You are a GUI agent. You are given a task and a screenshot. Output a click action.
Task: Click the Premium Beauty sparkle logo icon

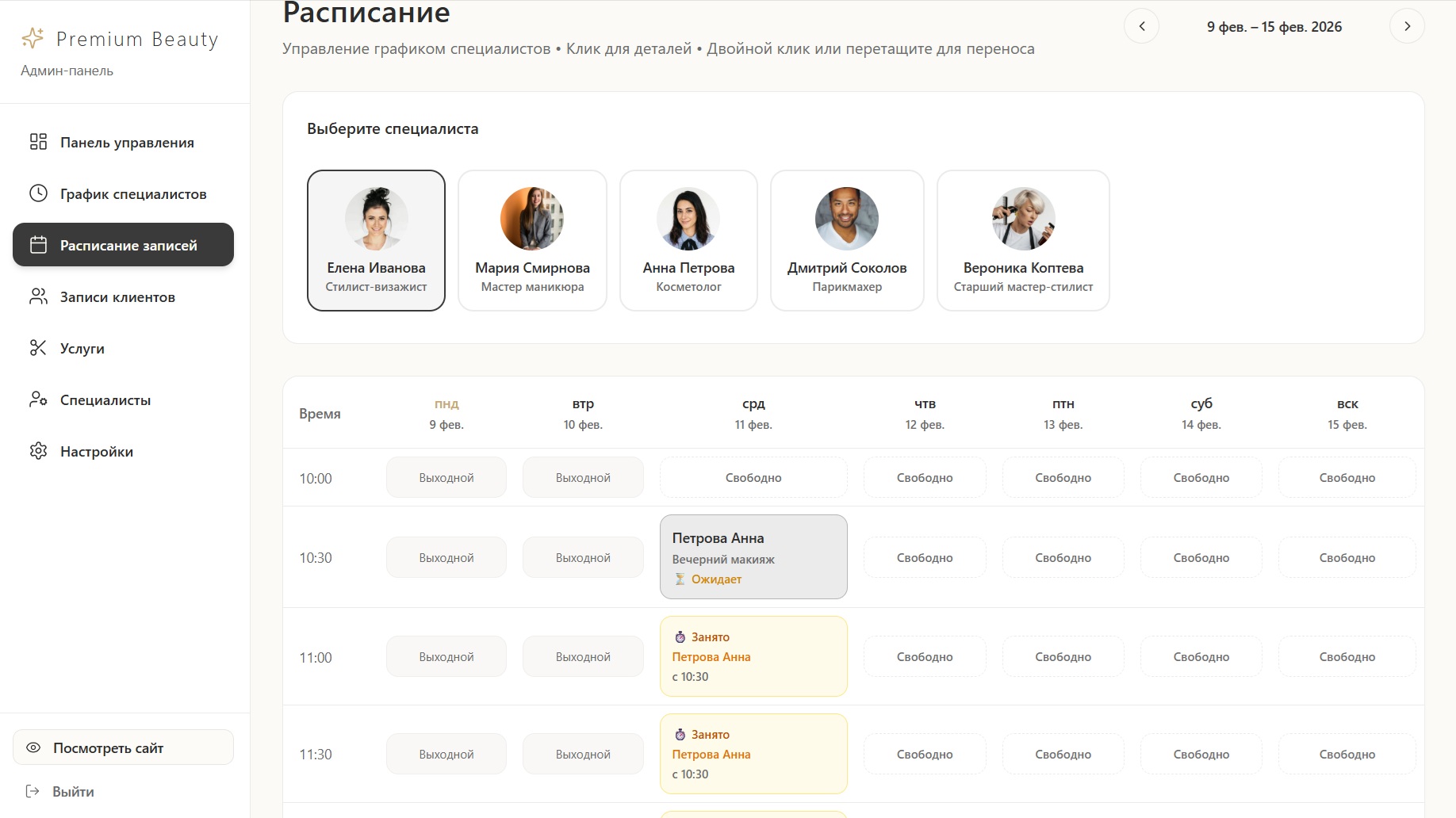(x=33, y=38)
